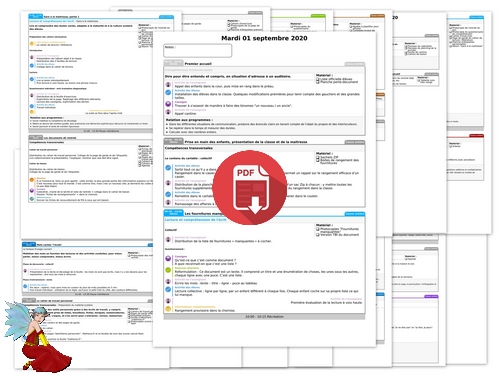Viewport: 500px width, 375px height.
Task: Click the 'Prise en main des enfants' section heading
Action: (246, 142)
